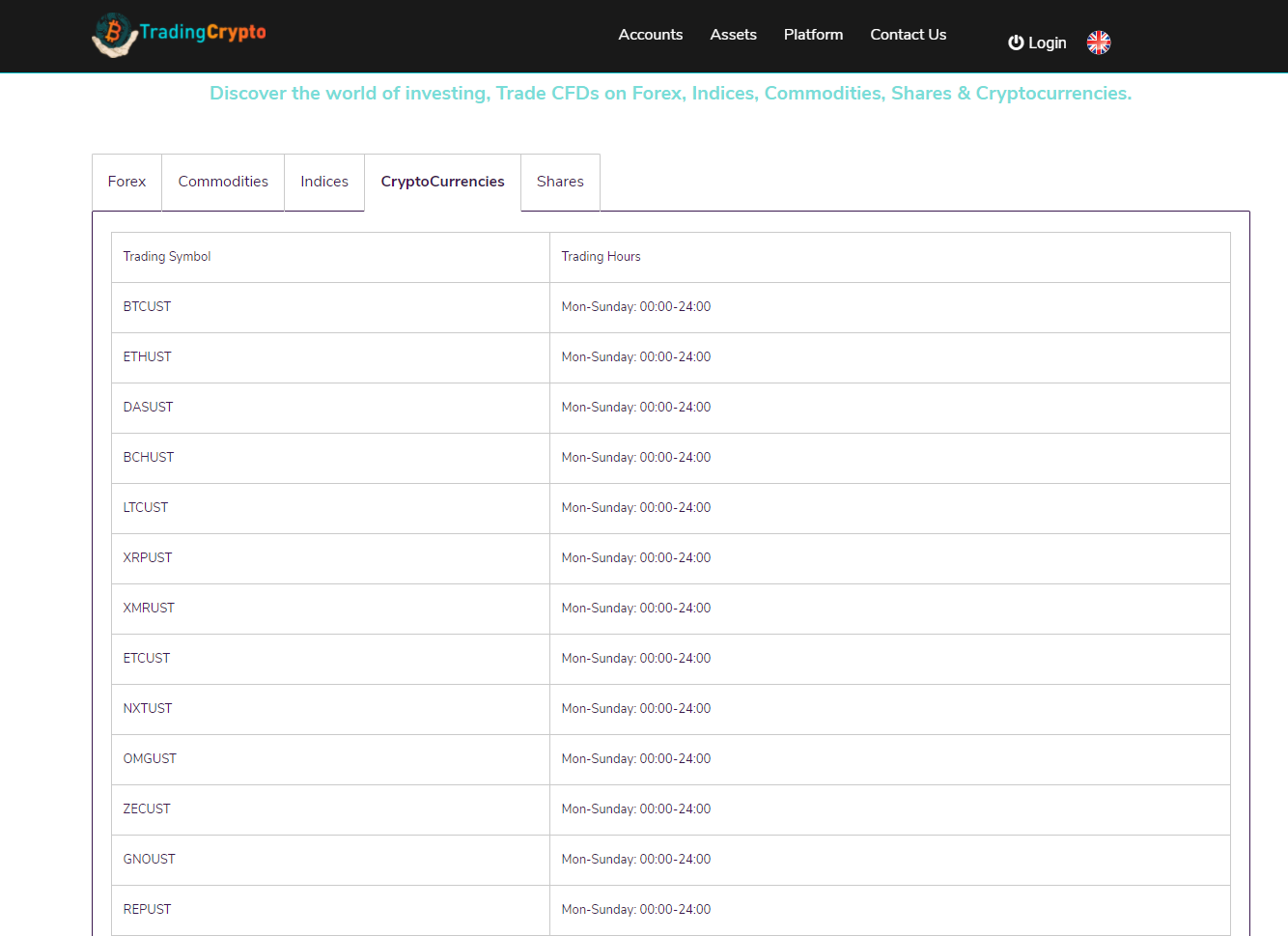Switch to the Forex tab

point(126,182)
